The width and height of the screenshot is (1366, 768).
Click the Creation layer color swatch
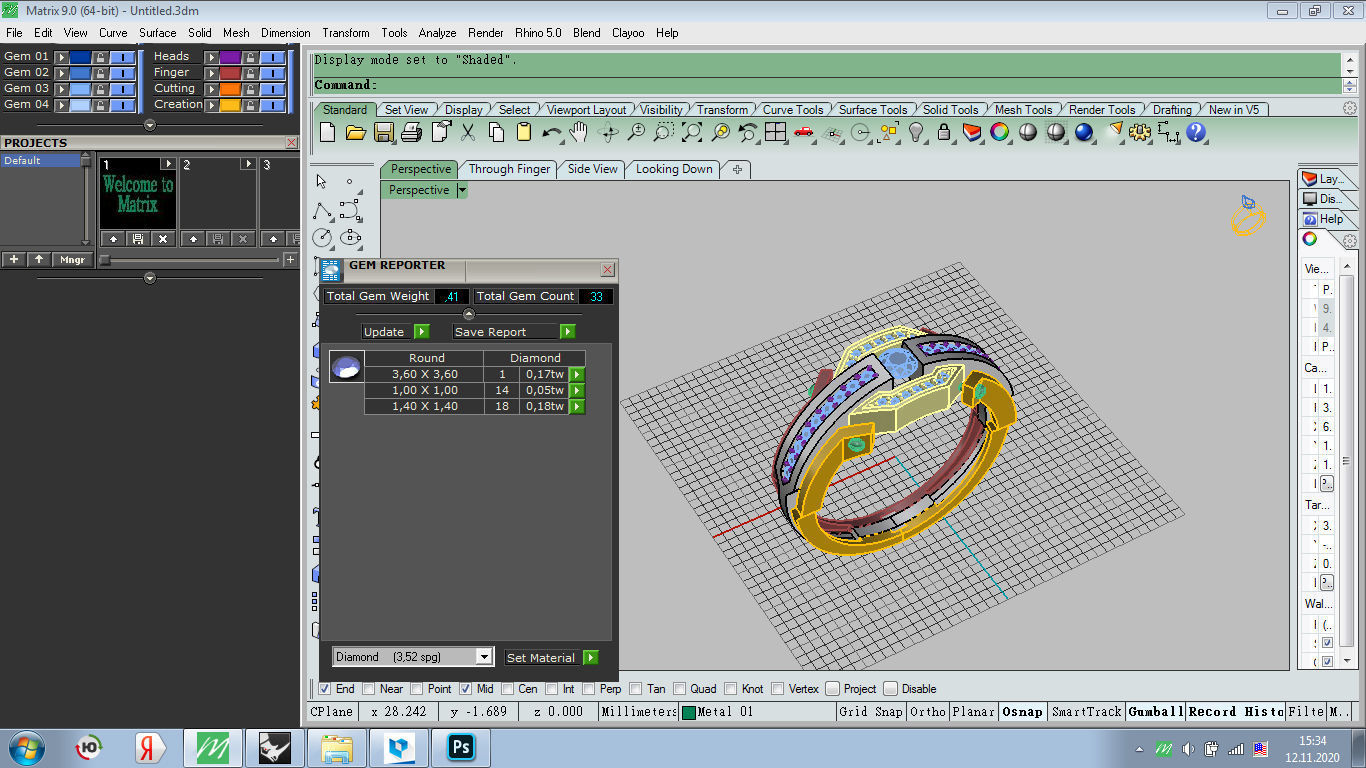point(230,105)
